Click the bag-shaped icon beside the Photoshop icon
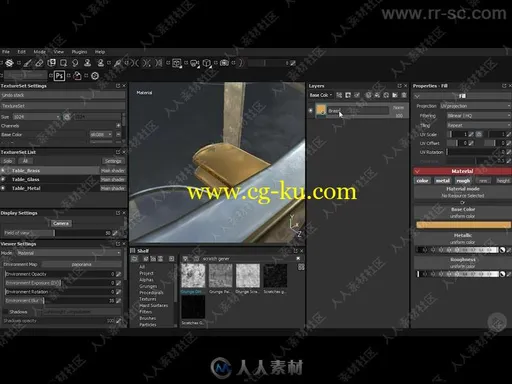The width and height of the screenshot is (512, 384). point(77,76)
